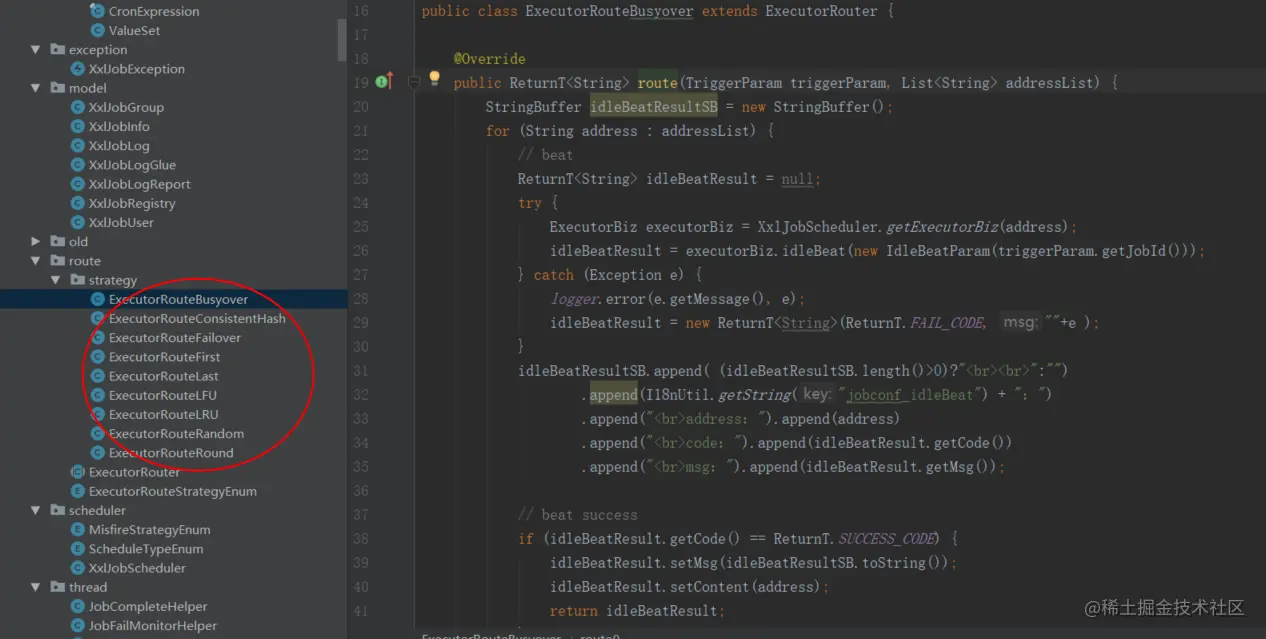Click class icon beside ExecutorRouteRound

pos(98,453)
